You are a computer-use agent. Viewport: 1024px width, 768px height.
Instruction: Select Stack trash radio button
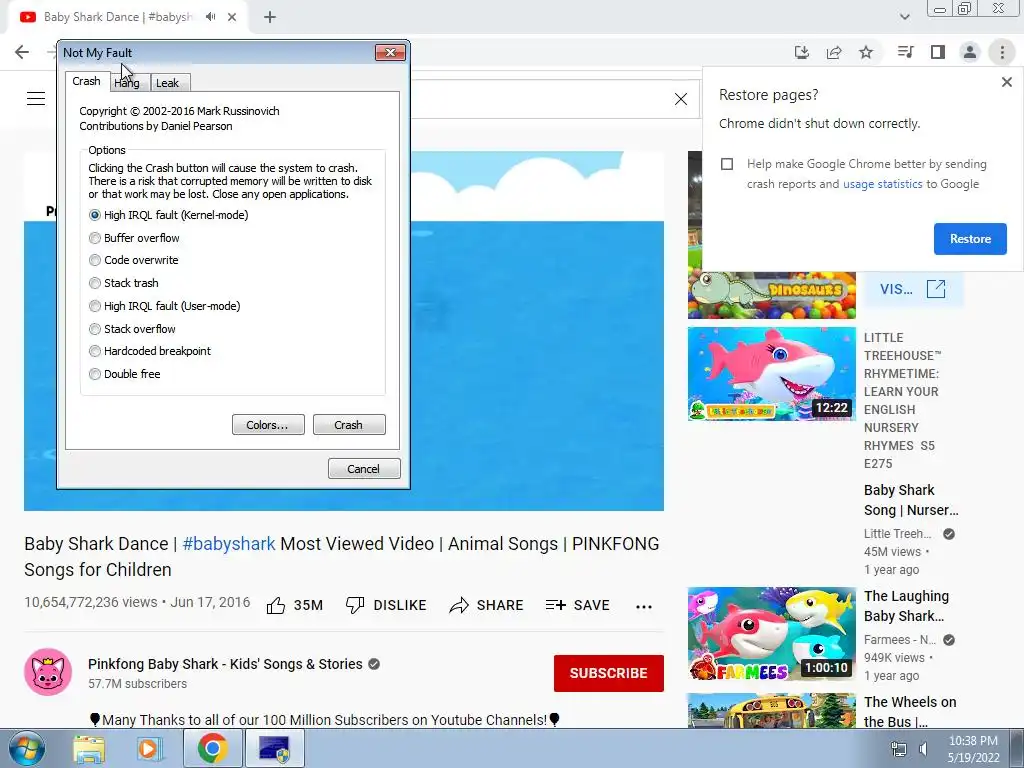coord(95,283)
